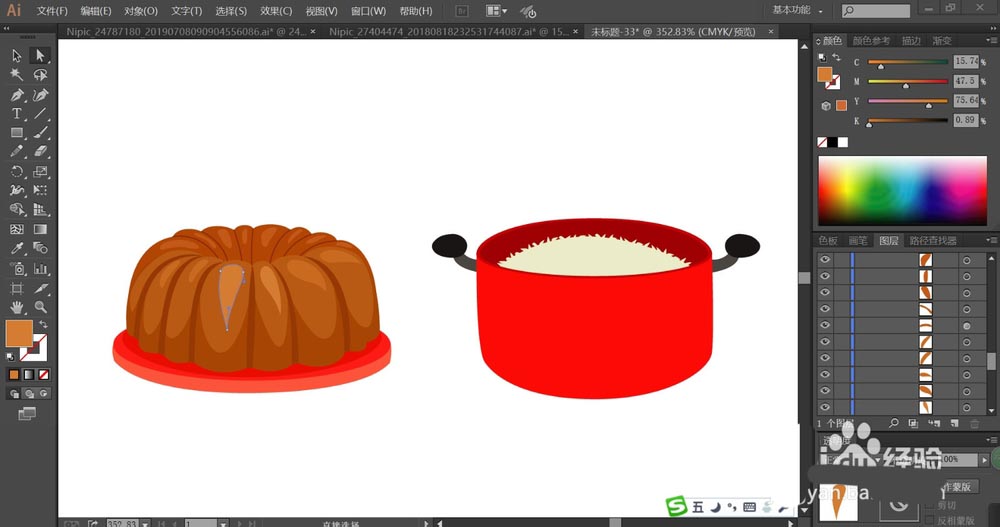Viewport: 1000px width, 527px height.
Task: Select the Type tool
Action: coord(17,114)
